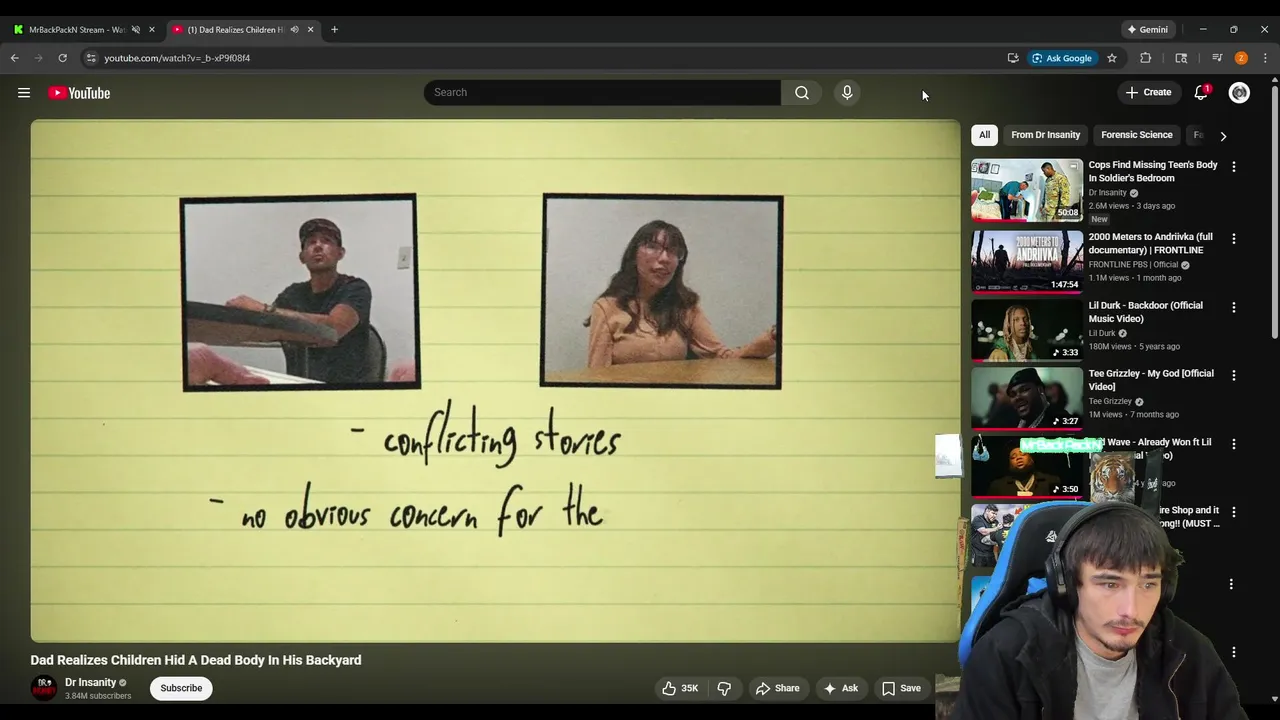
Task: Open Cops Find Missing Teen's Body thumbnail
Action: [x=1027, y=190]
